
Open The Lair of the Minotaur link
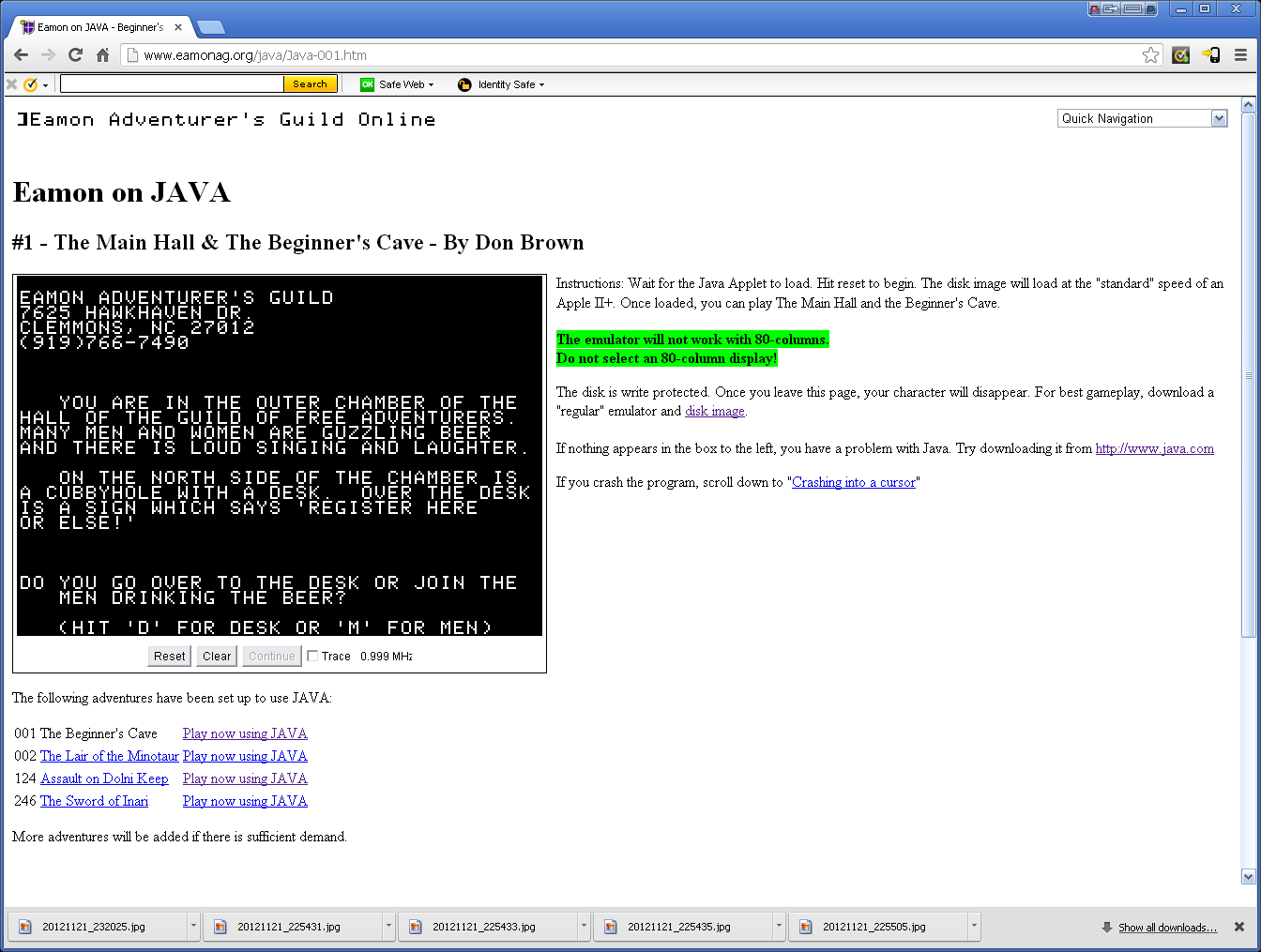pyautogui.click(x=109, y=756)
